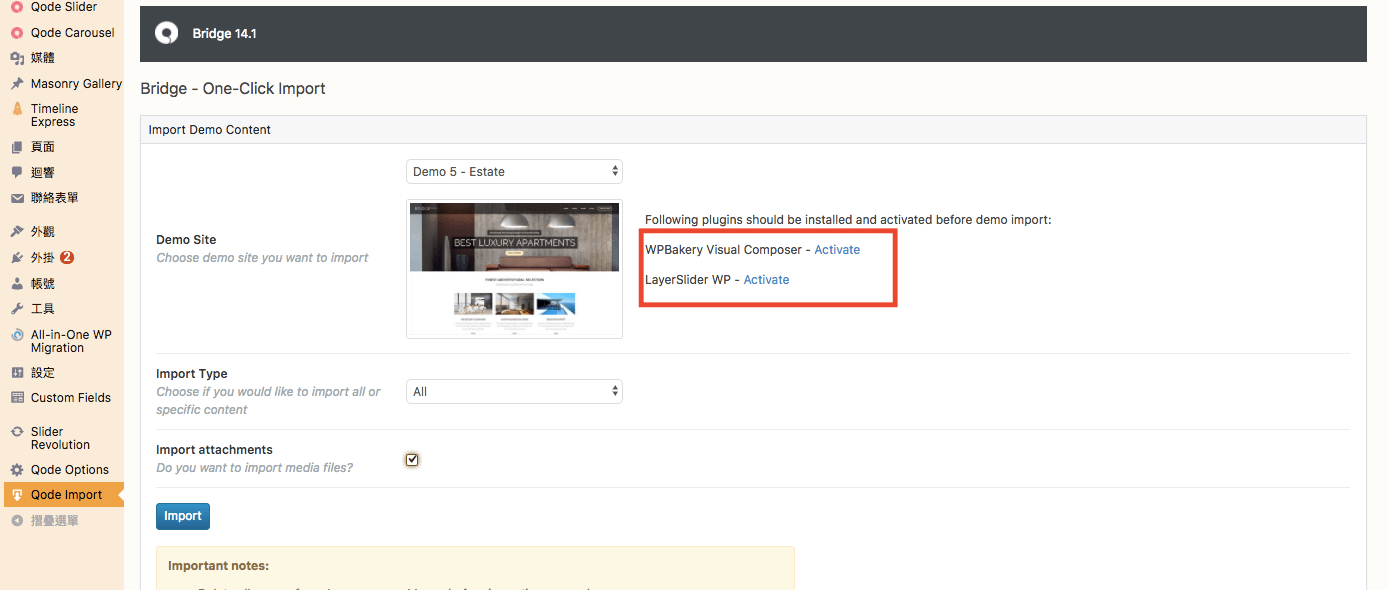Click the media (媒體) icon in sidebar

[17, 58]
